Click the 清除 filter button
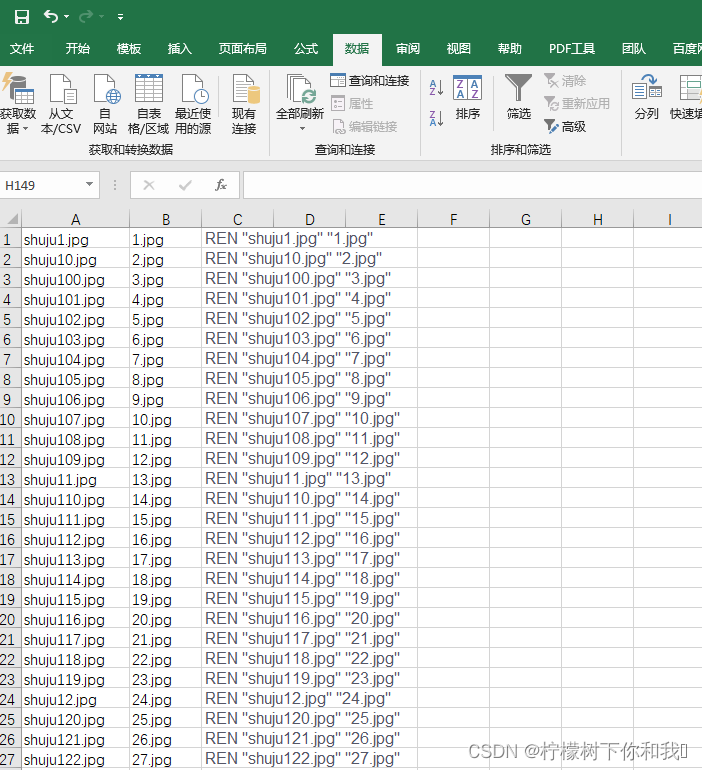Screen dimensions: 702x770 tap(565, 81)
